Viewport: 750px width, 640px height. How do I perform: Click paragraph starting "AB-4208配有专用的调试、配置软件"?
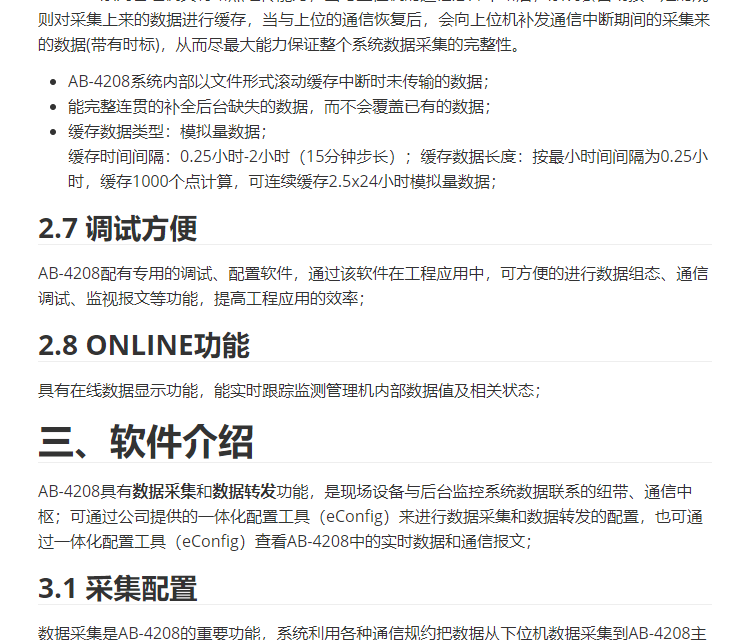[x=373, y=286]
